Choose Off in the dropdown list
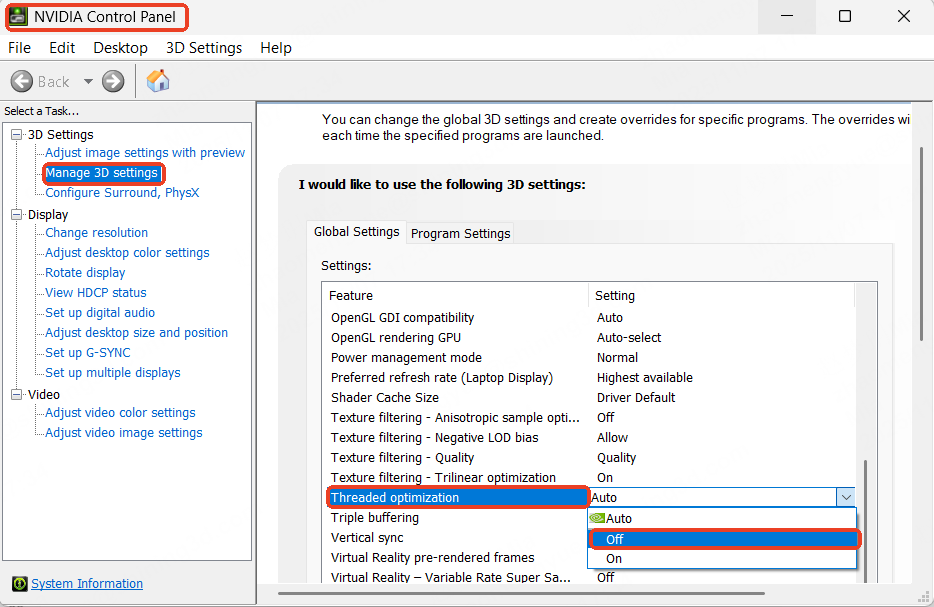Viewport: 934px width, 607px height. click(x=724, y=539)
